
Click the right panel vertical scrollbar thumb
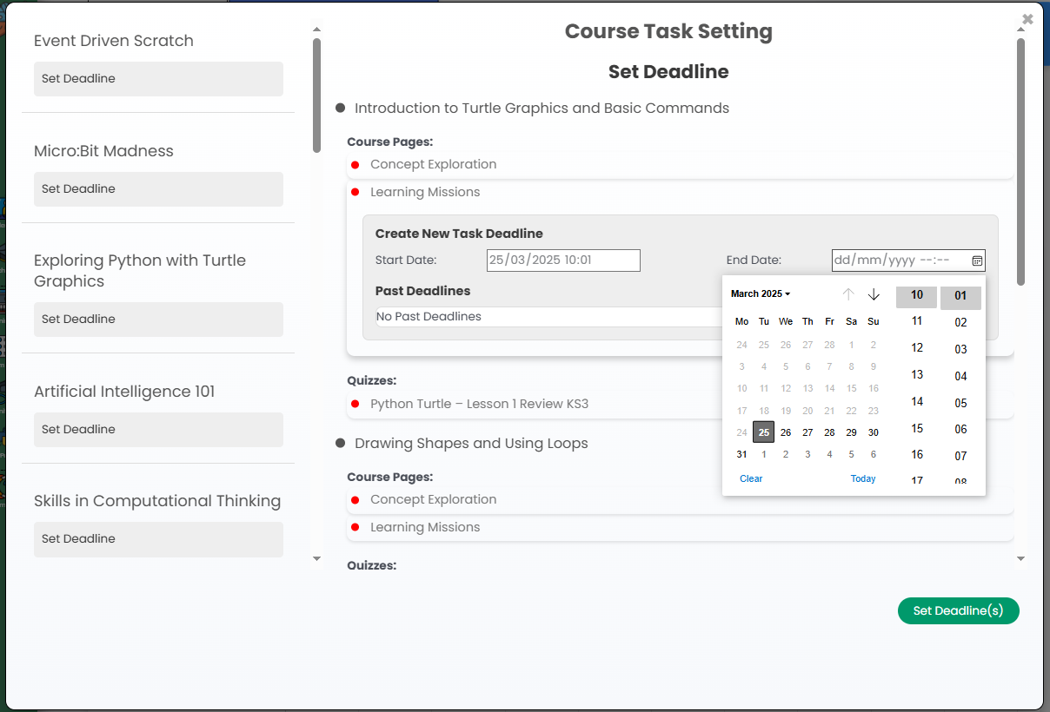pyautogui.click(x=1021, y=161)
